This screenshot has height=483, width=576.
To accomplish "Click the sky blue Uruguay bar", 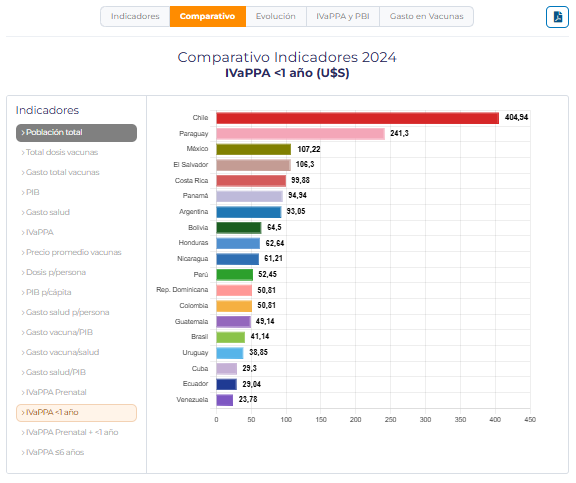I will [x=230, y=353].
